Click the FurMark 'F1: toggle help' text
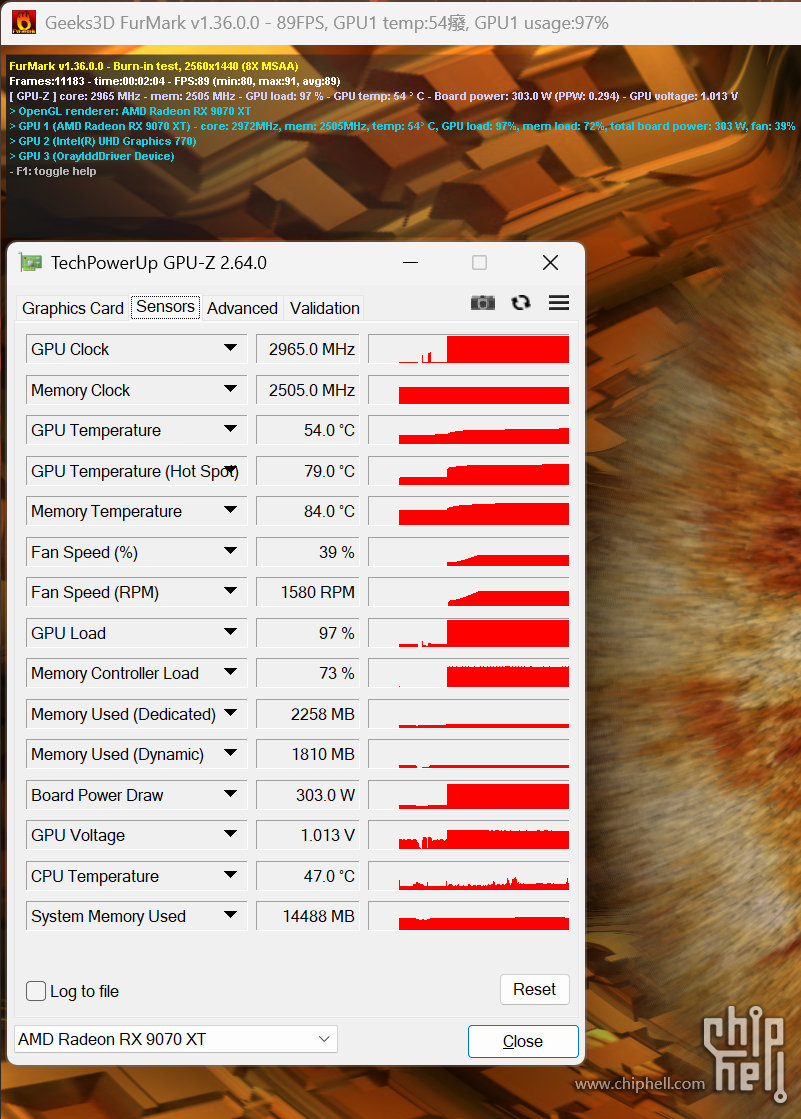The height and width of the screenshot is (1119, 801). coord(53,171)
